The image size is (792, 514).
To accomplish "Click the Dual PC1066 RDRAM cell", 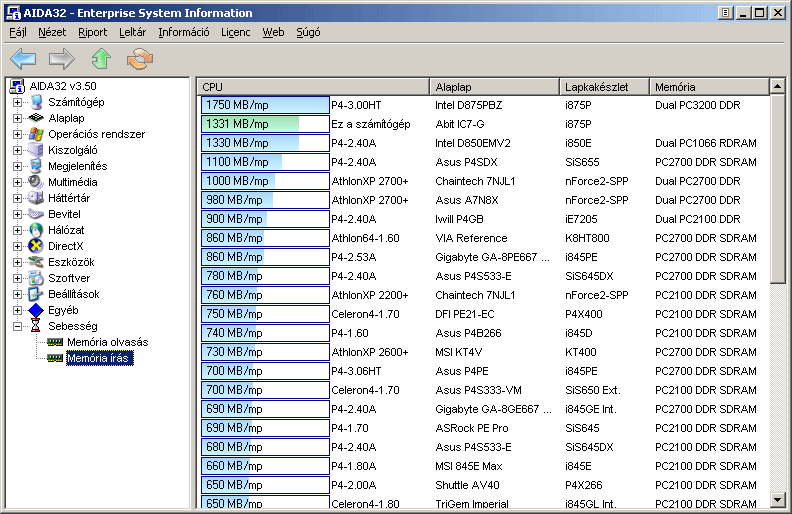I will [706, 143].
